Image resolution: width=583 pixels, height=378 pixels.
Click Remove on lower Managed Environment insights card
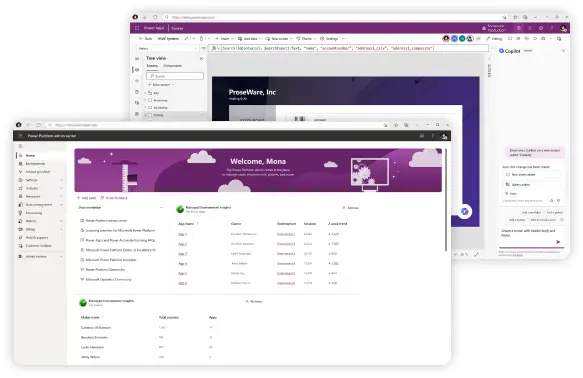click(254, 301)
